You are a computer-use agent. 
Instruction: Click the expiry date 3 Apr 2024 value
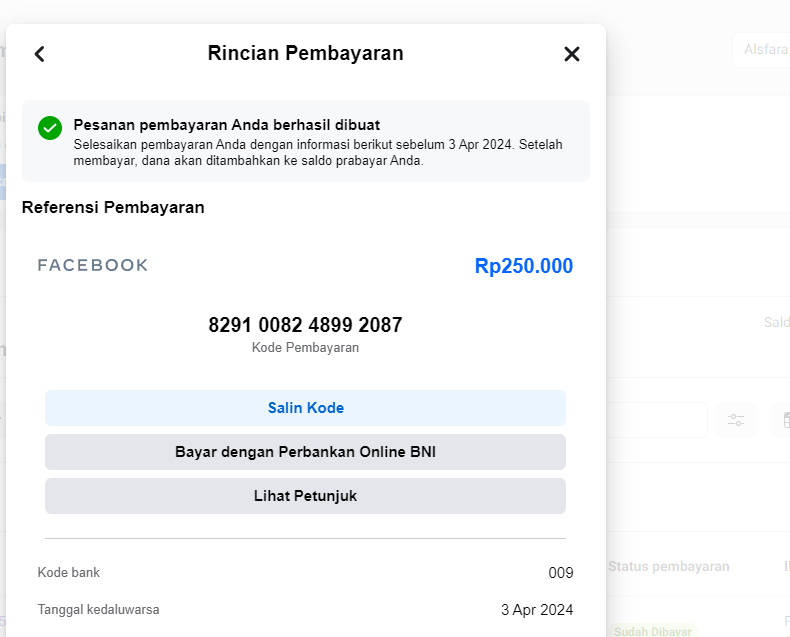point(537,610)
